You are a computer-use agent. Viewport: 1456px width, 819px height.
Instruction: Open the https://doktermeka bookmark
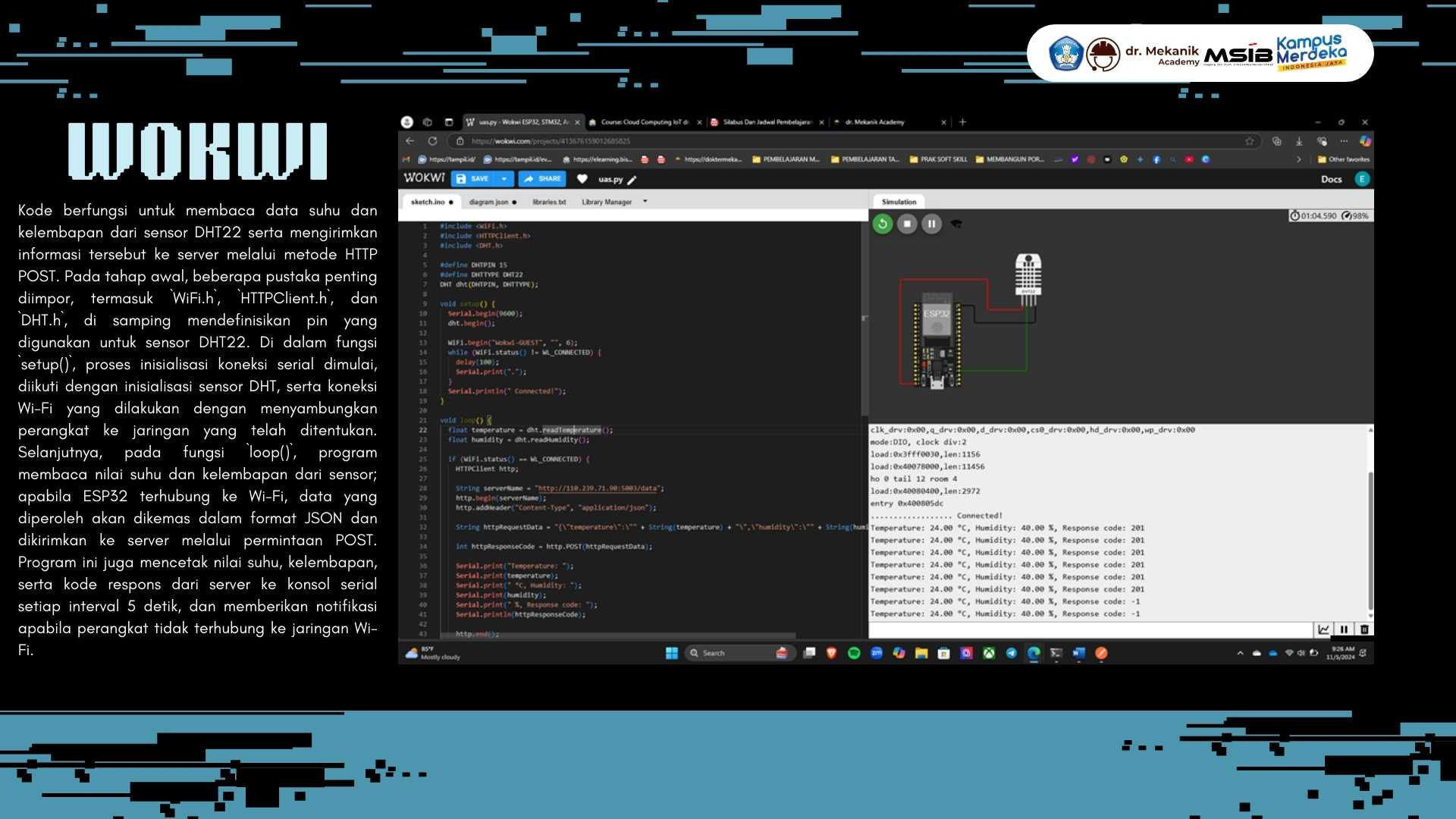708,159
